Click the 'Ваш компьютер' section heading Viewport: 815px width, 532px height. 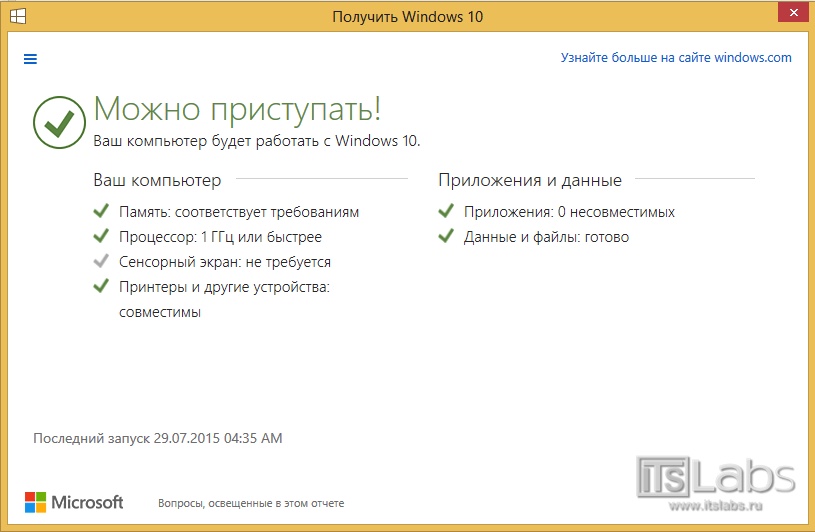pyautogui.click(x=157, y=180)
